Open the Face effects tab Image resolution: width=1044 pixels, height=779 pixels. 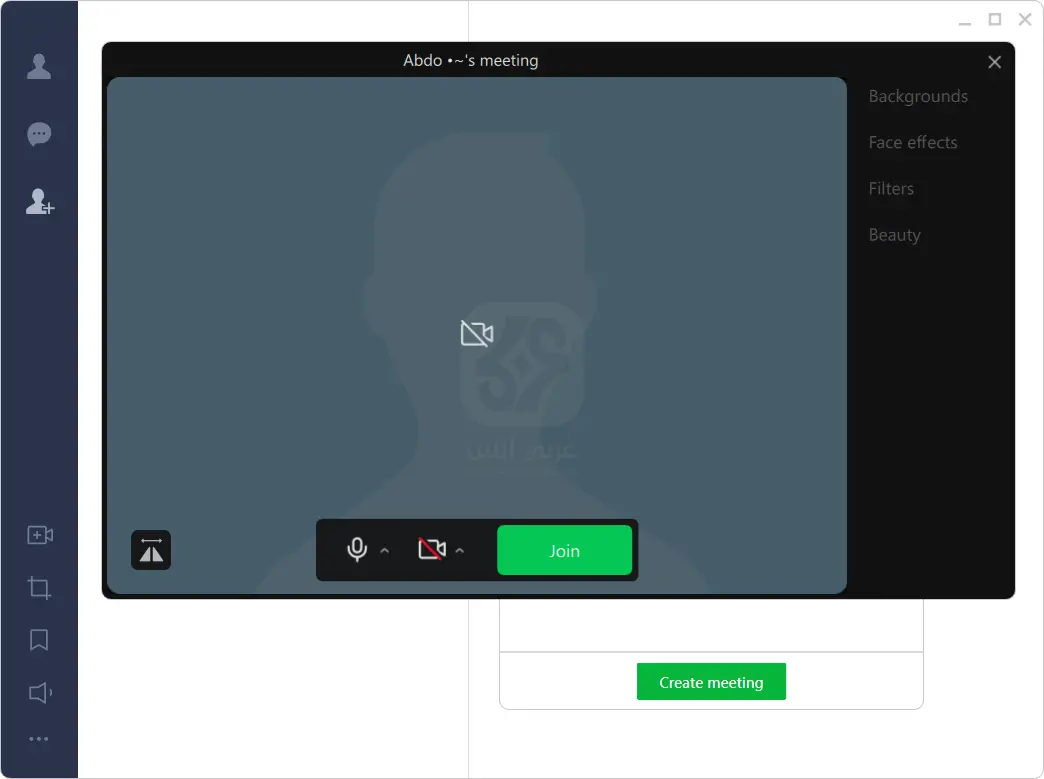tap(912, 142)
